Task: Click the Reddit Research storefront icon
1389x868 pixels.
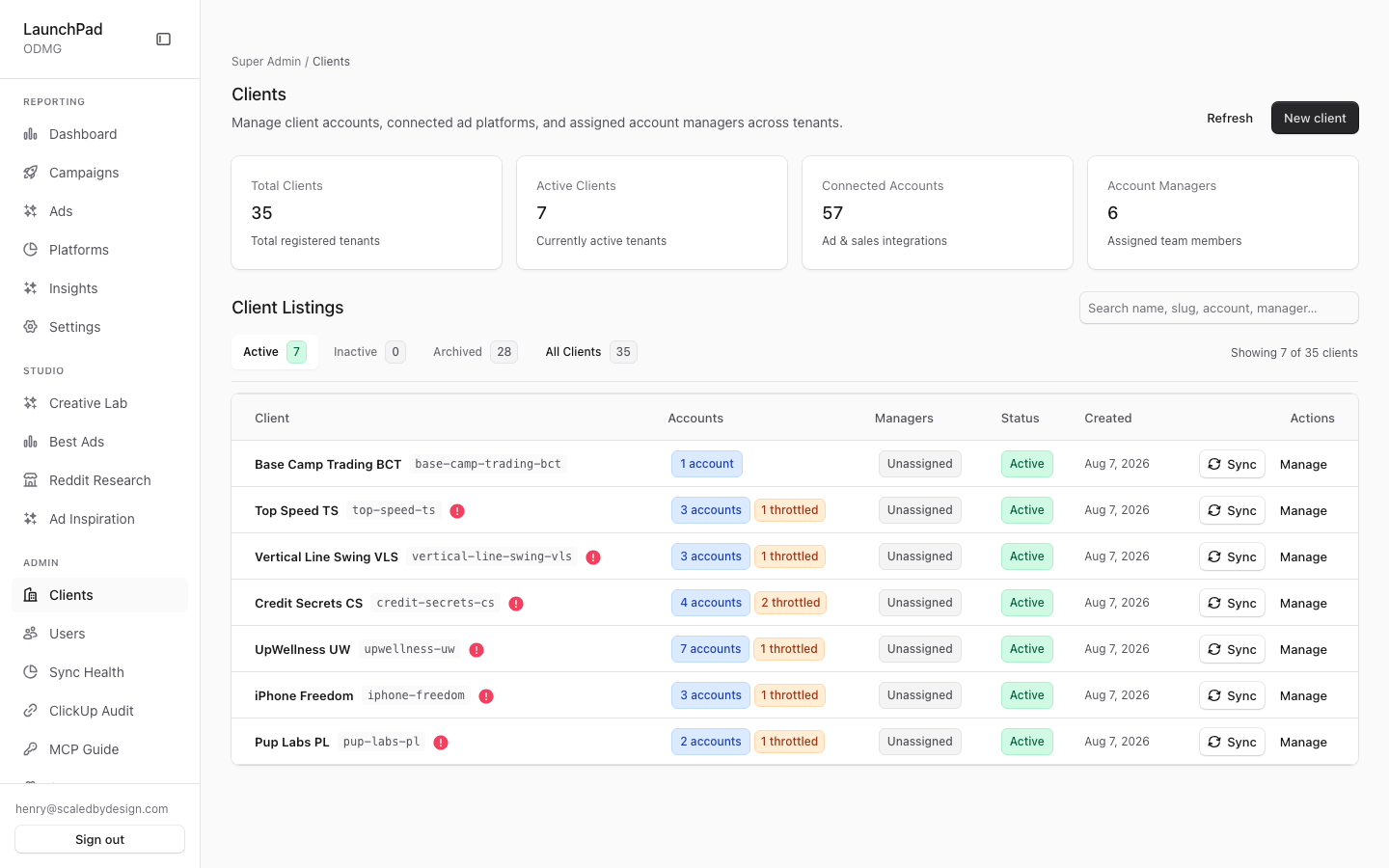Action: click(x=31, y=480)
